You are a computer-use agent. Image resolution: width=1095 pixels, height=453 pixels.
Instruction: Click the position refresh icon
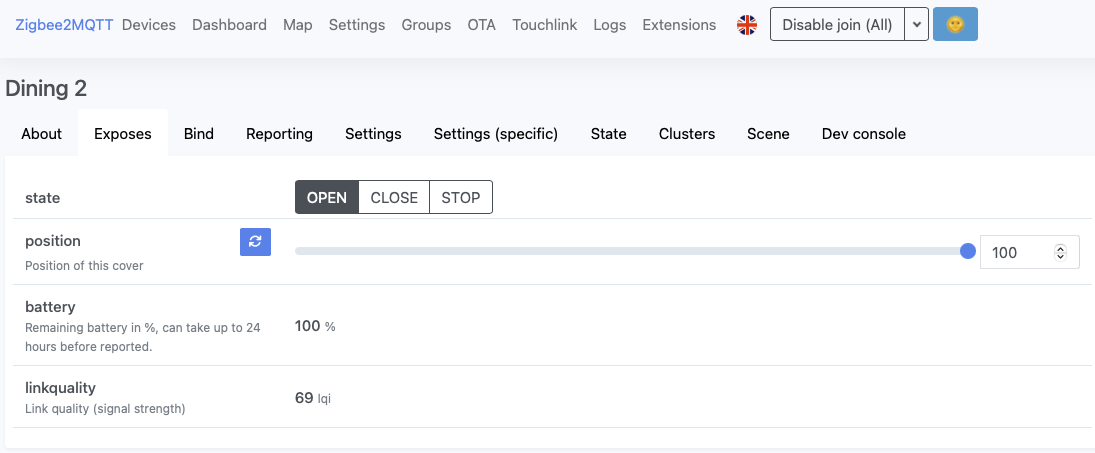pos(256,242)
